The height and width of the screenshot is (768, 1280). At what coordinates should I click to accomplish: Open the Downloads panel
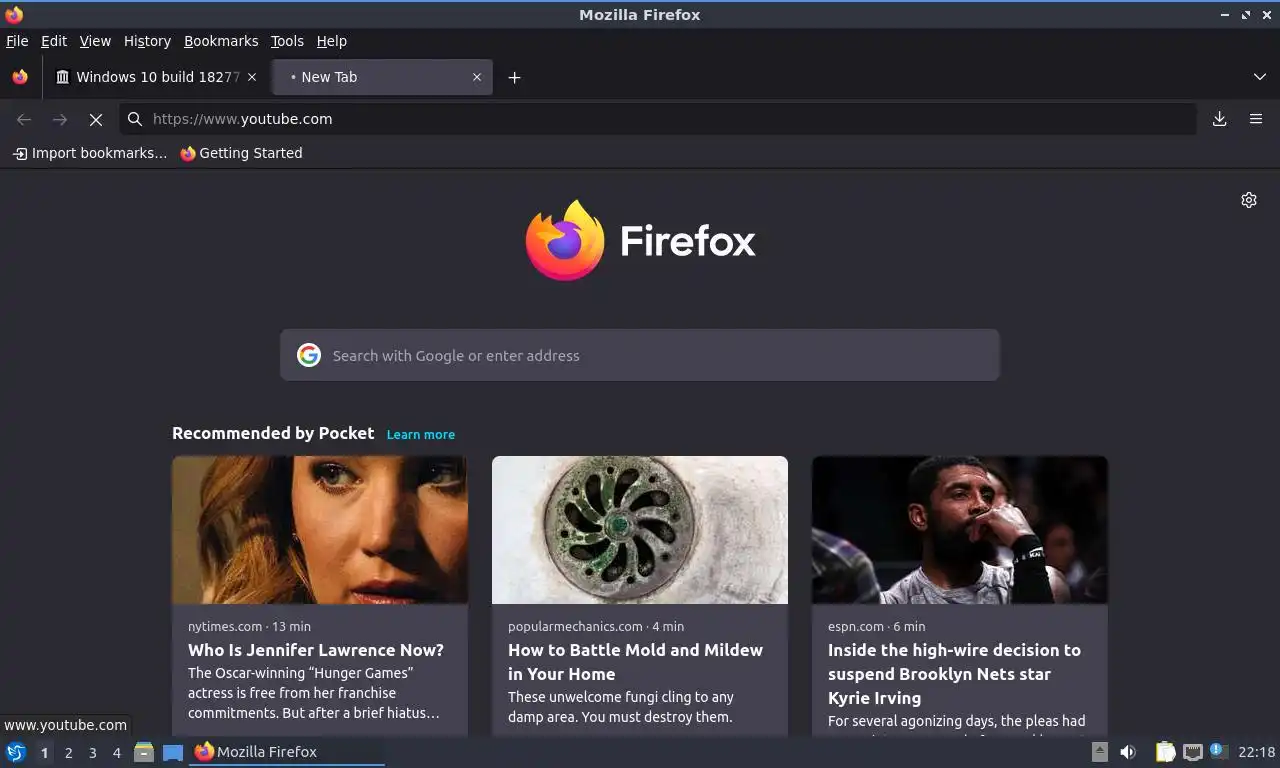tap(1220, 119)
